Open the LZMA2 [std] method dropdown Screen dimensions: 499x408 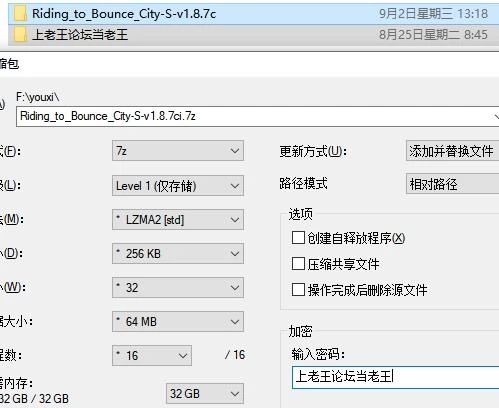click(178, 219)
